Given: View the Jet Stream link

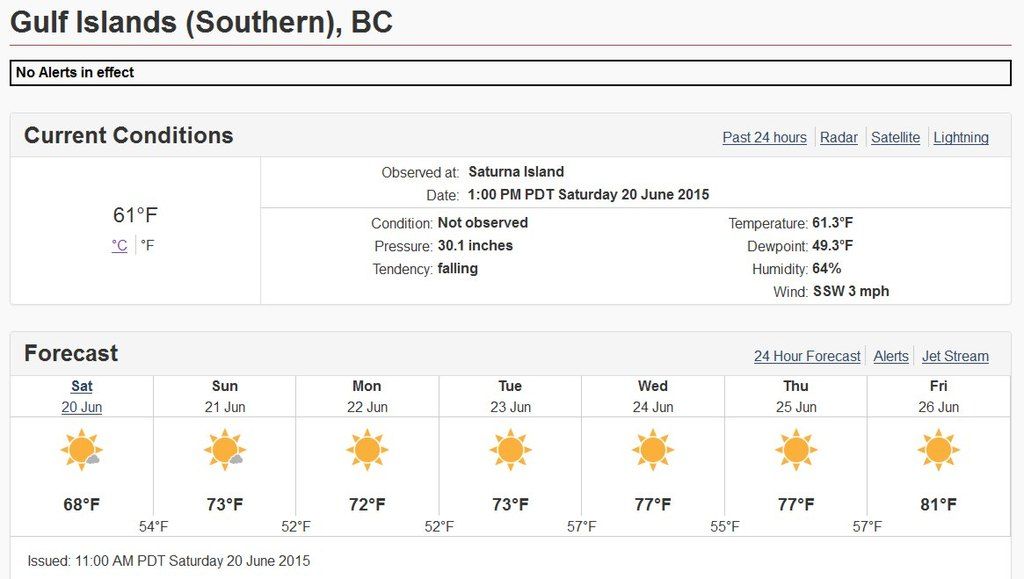Looking at the screenshot, I should coord(955,356).
